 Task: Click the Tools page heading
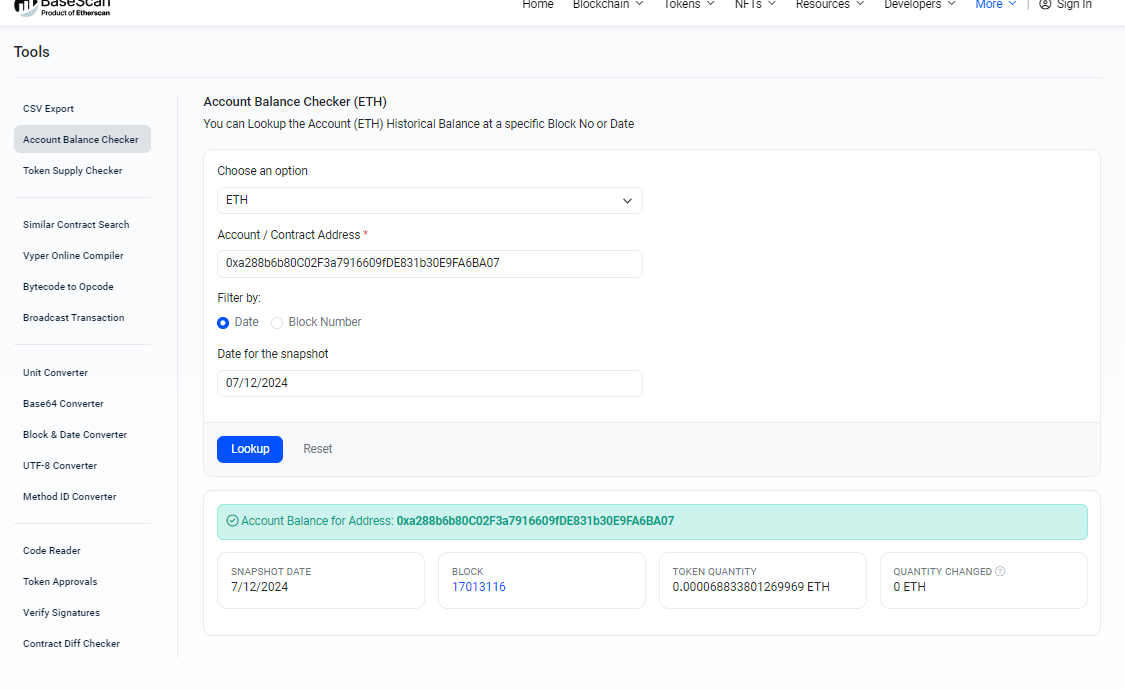32,52
